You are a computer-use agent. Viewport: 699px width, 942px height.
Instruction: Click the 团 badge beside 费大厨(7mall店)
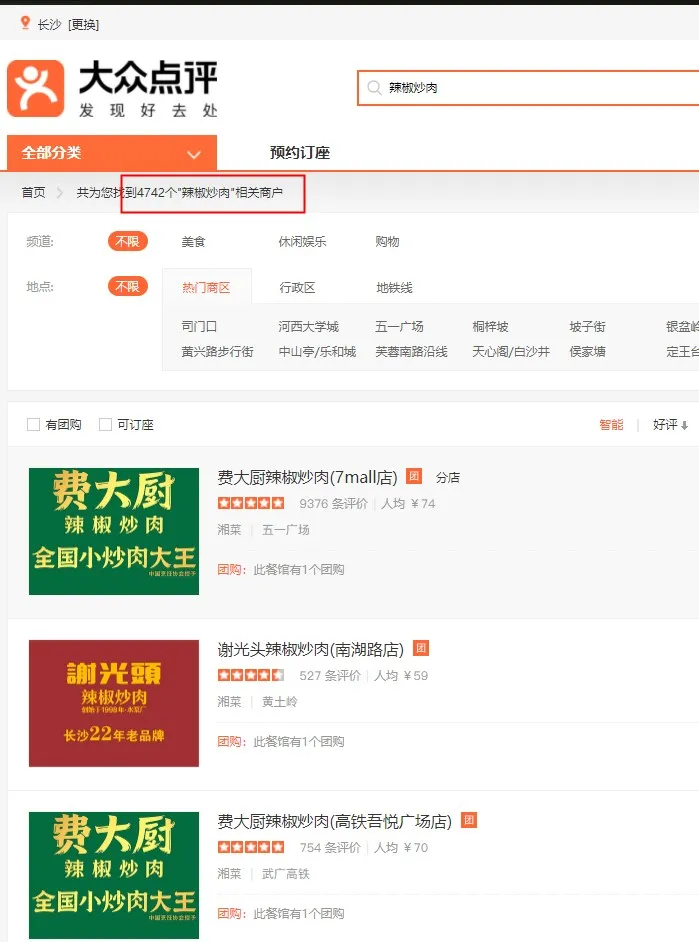414,476
